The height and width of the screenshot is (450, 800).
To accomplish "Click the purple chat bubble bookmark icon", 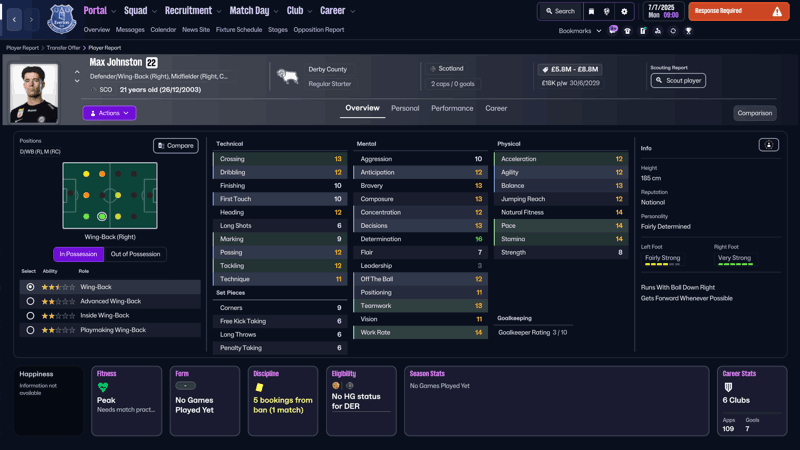I will (613, 30).
